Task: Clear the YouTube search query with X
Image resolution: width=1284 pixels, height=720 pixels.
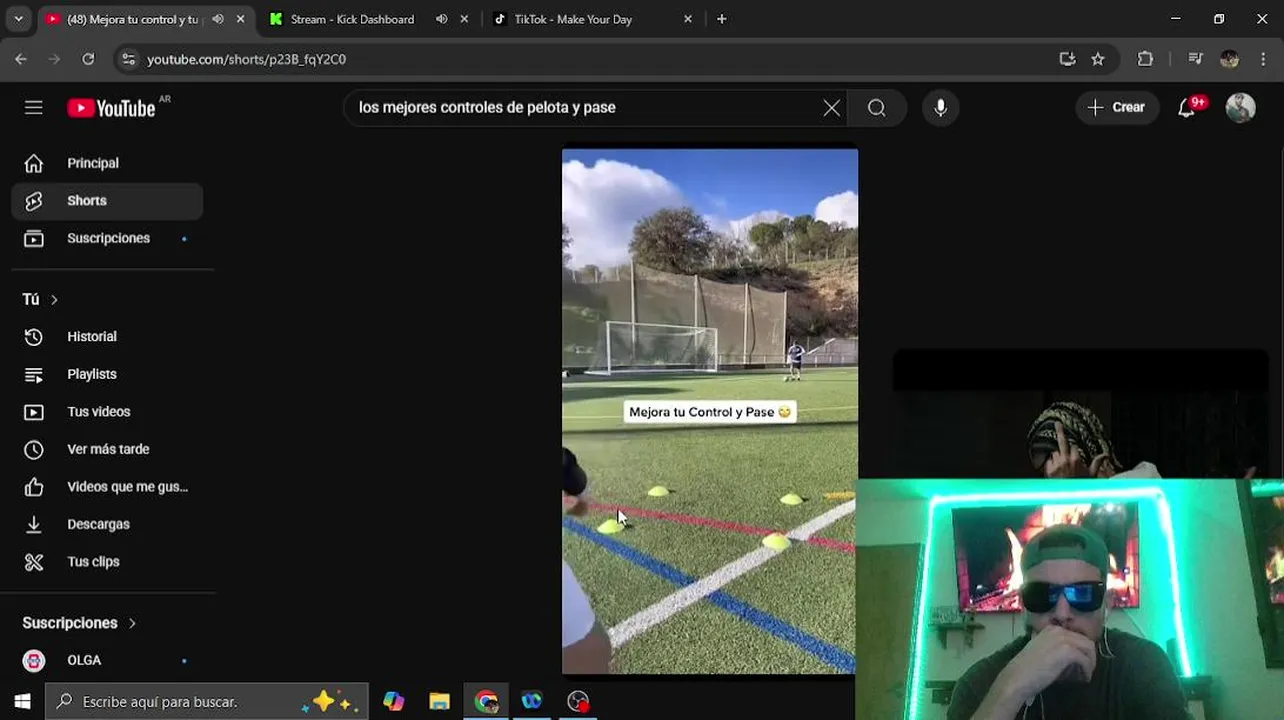Action: [831, 108]
